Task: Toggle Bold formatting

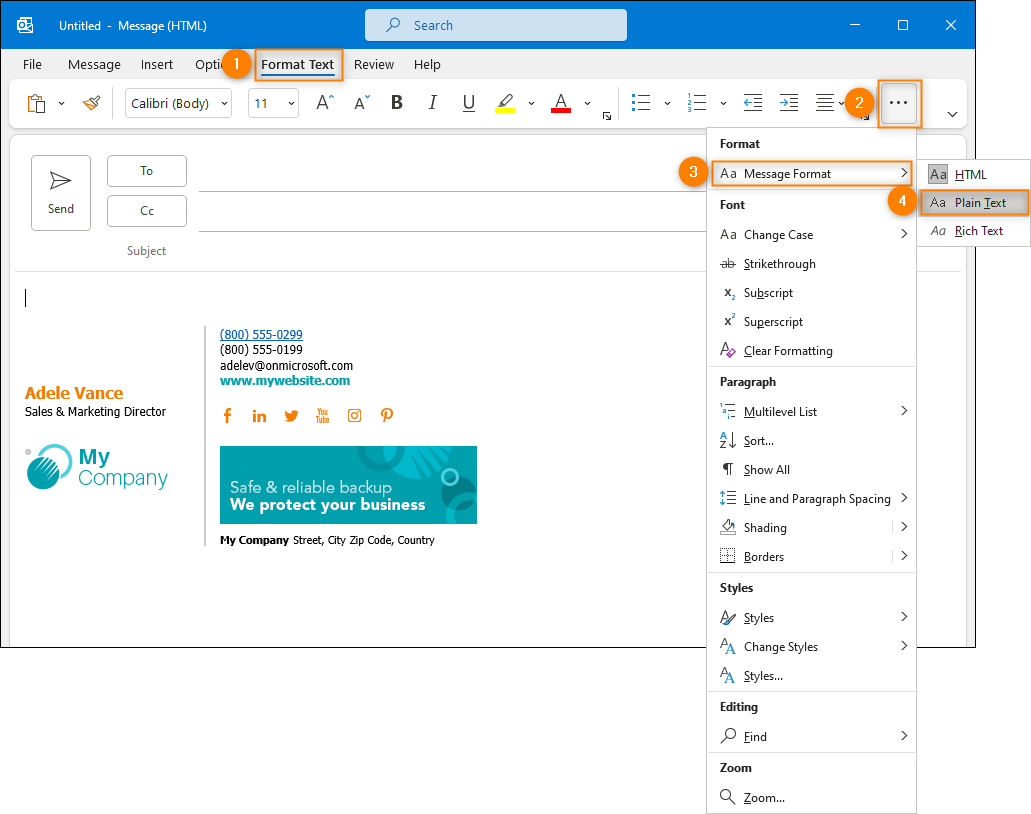Action: pyautogui.click(x=396, y=103)
